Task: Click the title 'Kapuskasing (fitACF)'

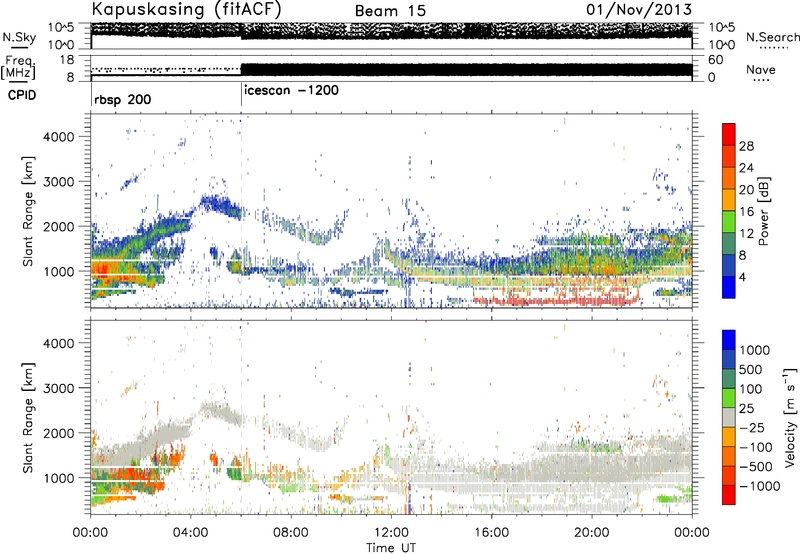Action: [186, 10]
